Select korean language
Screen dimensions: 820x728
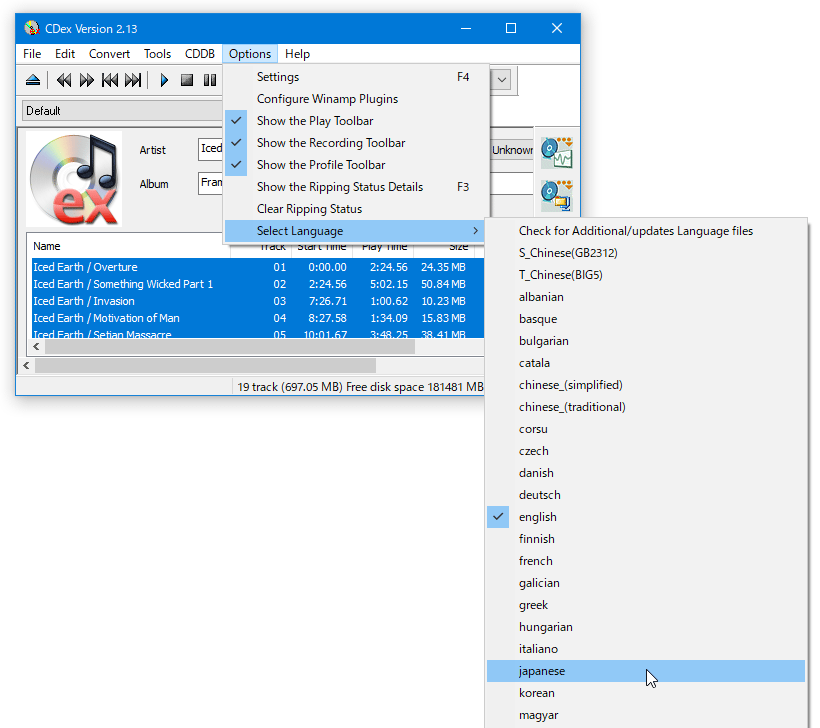646,692
